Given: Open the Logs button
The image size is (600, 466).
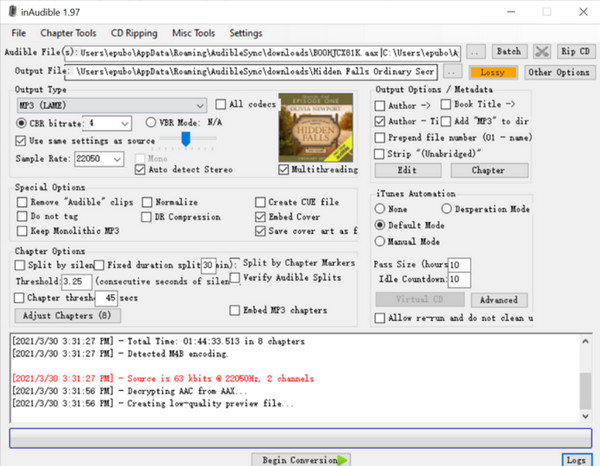Looking at the screenshot, I should point(576,460).
